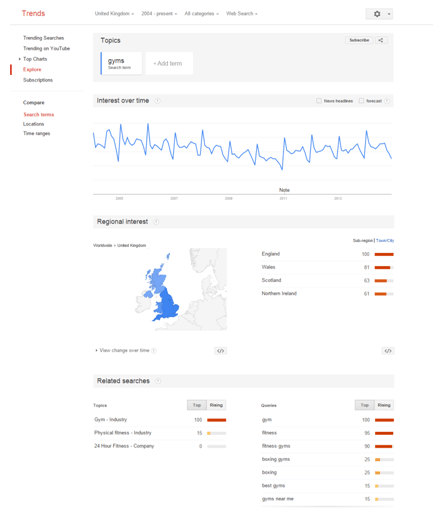
Task: Open the United Kingdom location dropdown
Action: click(x=114, y=14)
